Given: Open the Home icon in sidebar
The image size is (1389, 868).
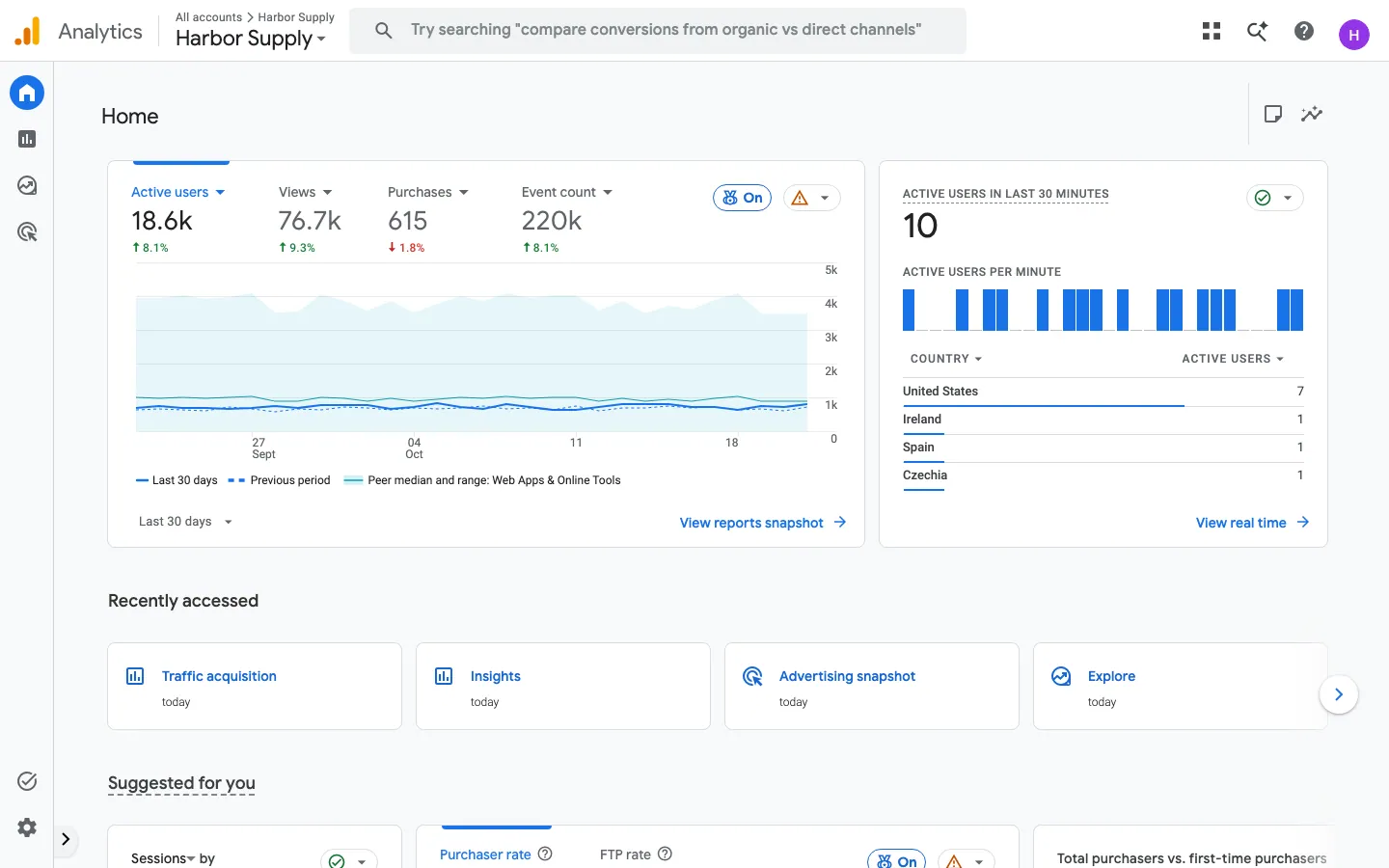Looking at the screenshot, I should pyautogui.click(x=27, y=93).
